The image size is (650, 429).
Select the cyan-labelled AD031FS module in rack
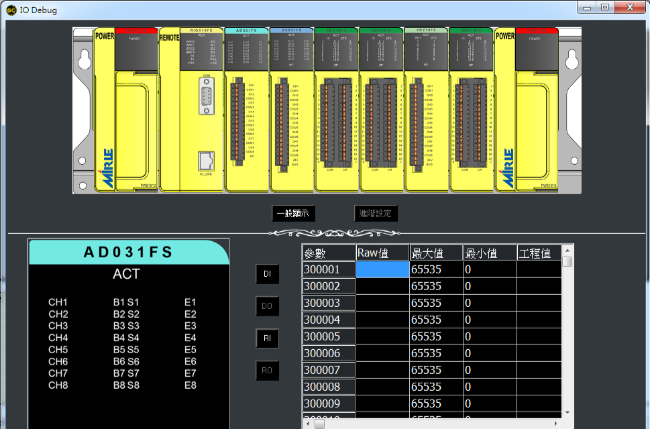point(246,108)
